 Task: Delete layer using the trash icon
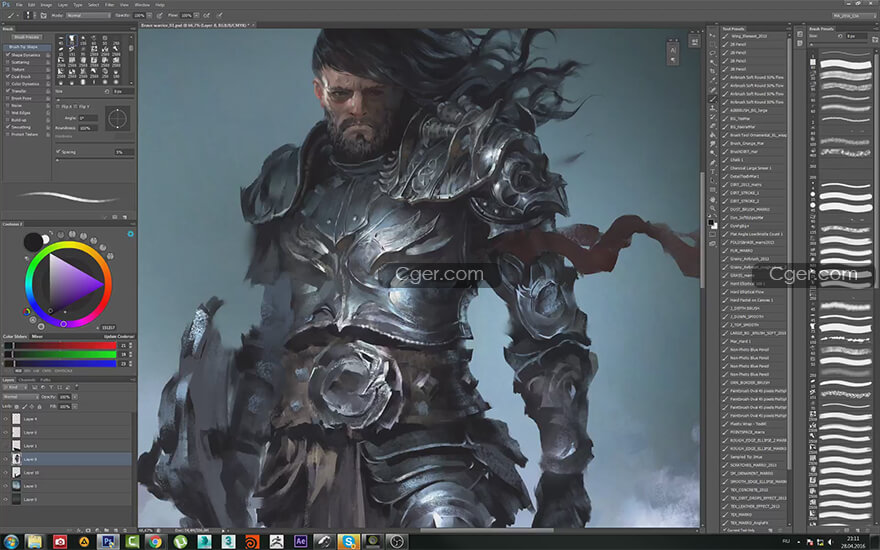(124, 530)
